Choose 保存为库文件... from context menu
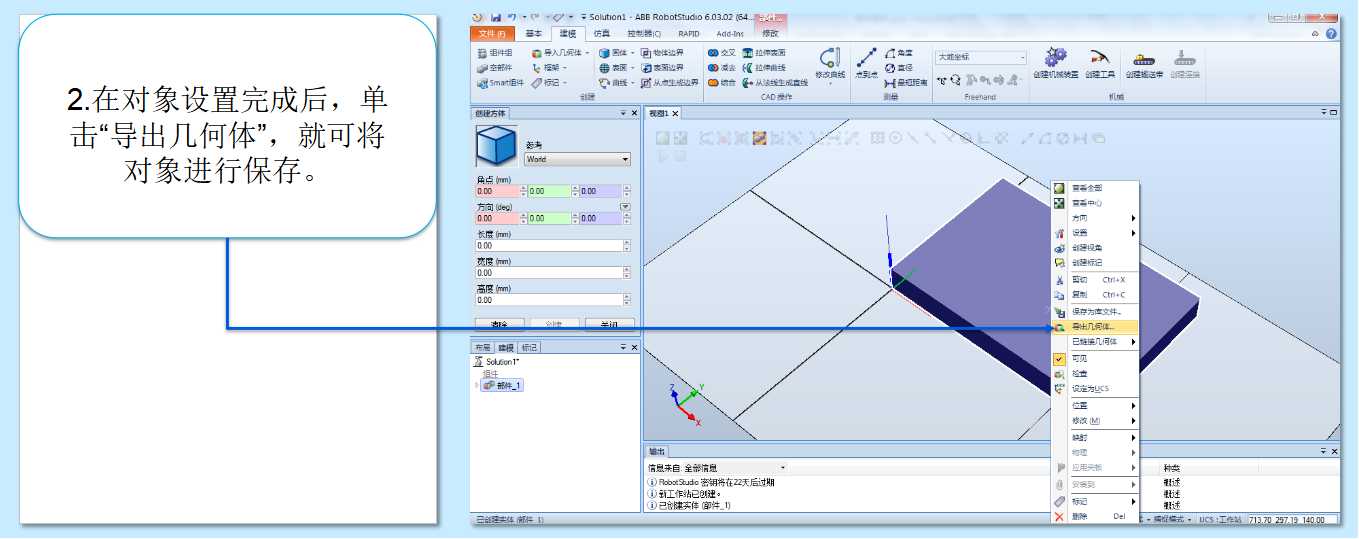 click(1095, 312)
